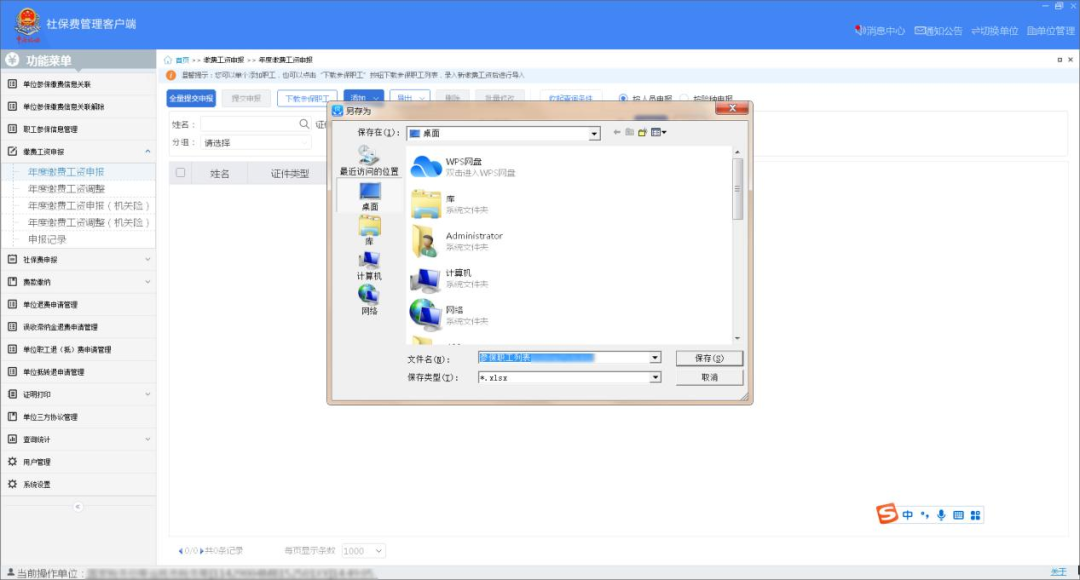Collapse the 缴费工资申报 menu section
1080x580 pixels.
(x=148, y=151)
